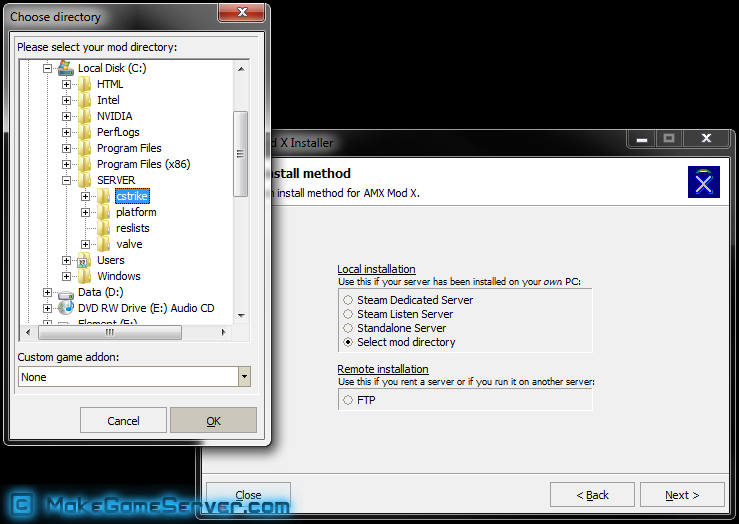Expand the HTML folder node
739x524 pixels.
pos(66,84)
